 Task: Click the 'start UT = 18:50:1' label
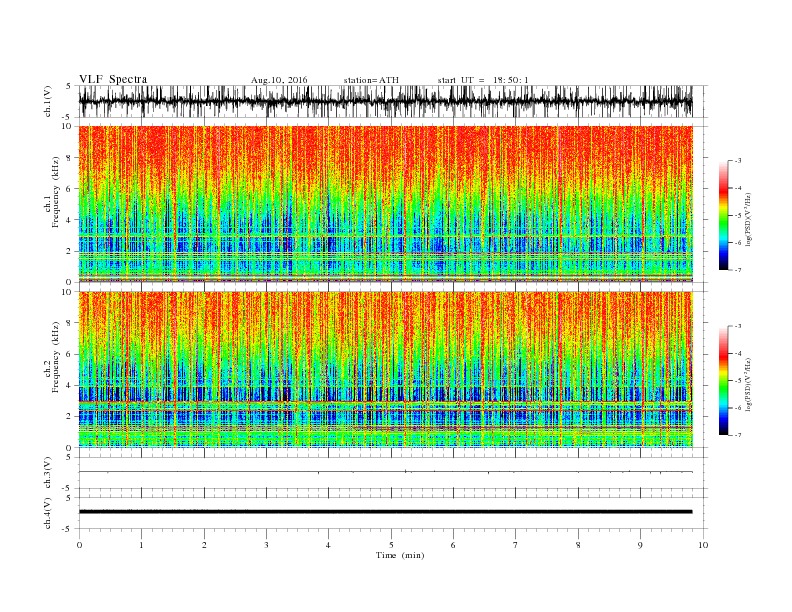pos(483,80)
